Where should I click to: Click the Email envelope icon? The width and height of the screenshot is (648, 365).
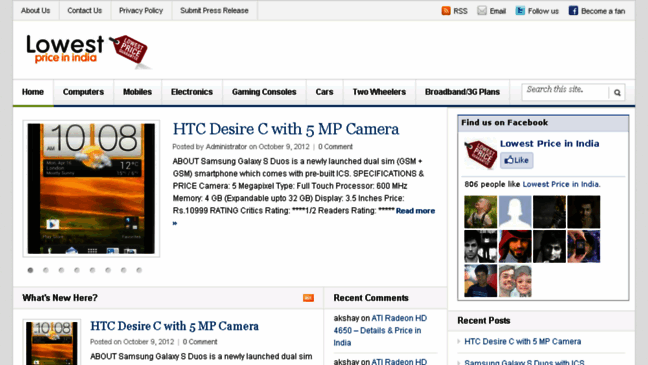point(482,11)
